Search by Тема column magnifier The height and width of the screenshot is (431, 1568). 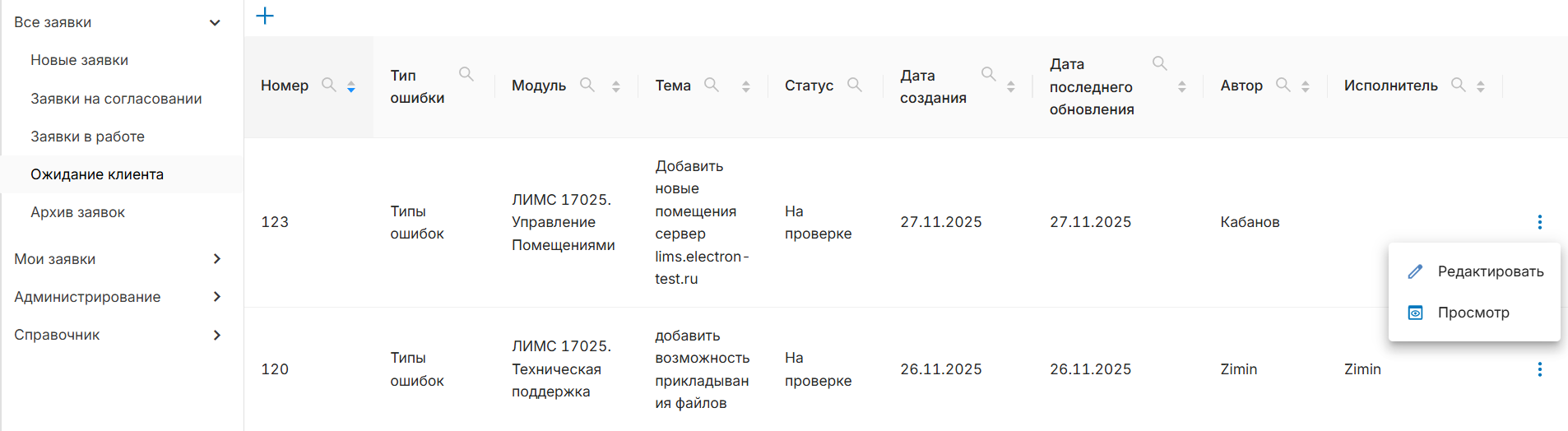pyautogui.click(x=712, y=85)
